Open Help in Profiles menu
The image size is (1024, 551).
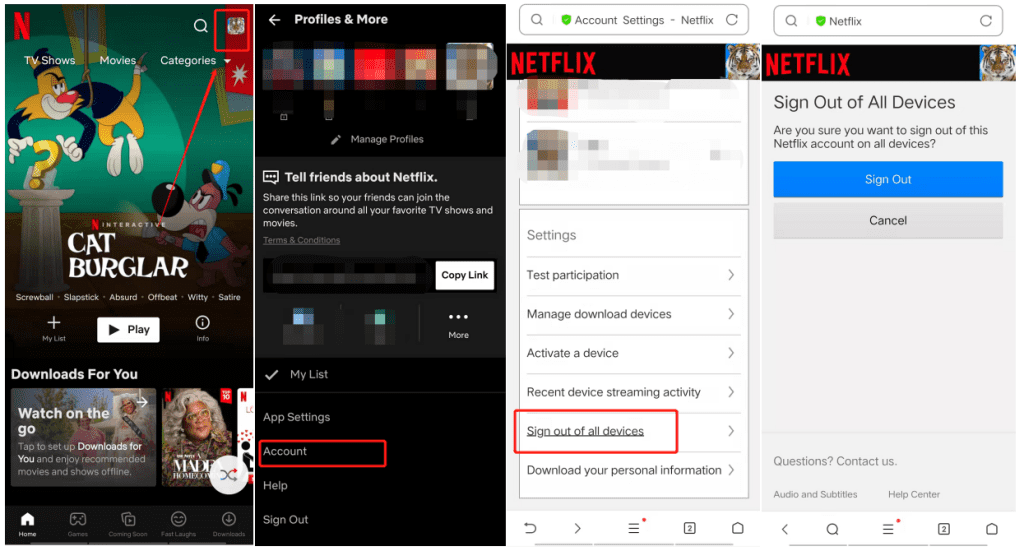click(x=275, y=486)
